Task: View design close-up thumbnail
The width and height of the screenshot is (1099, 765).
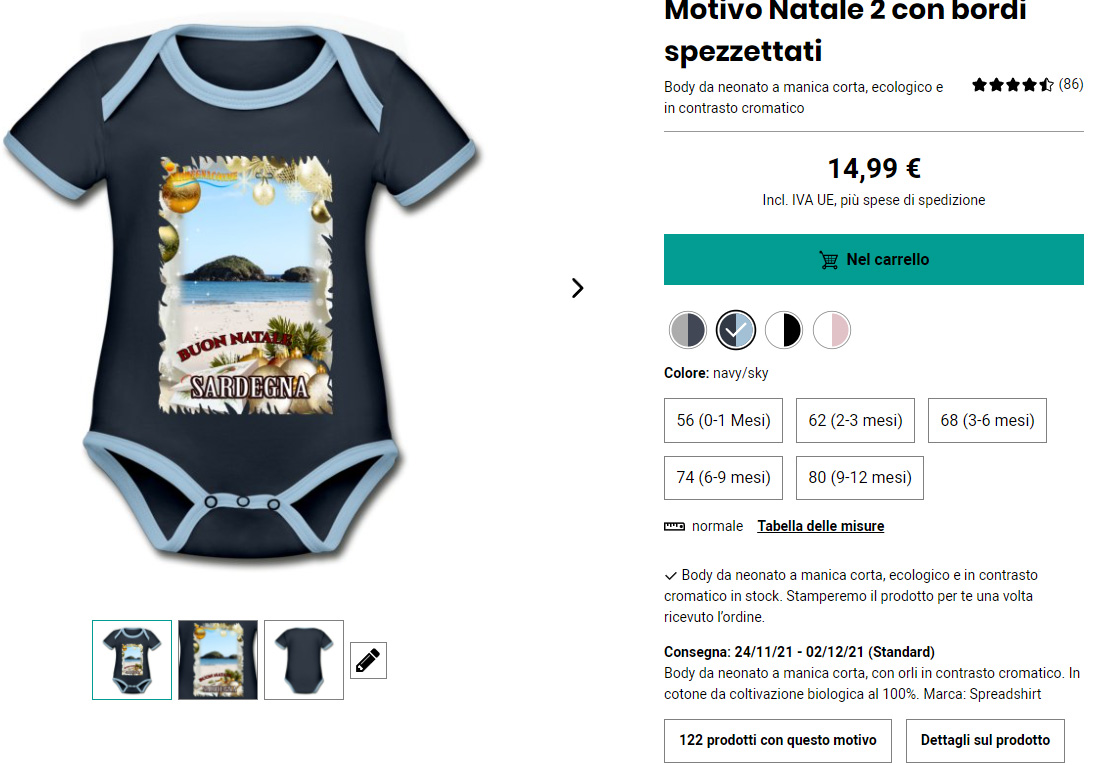Action: [x=218, y=660]
